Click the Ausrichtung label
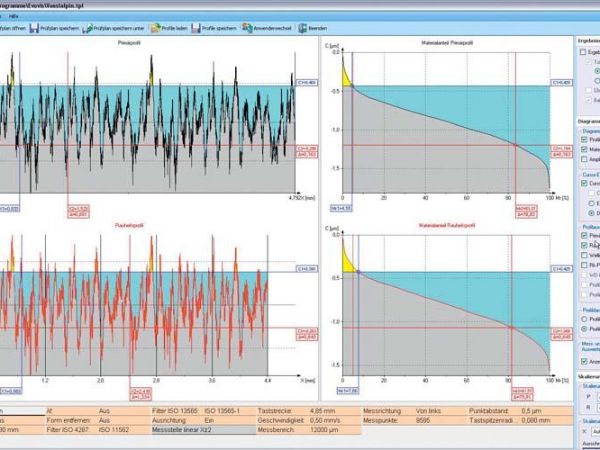 pos(169,420)
